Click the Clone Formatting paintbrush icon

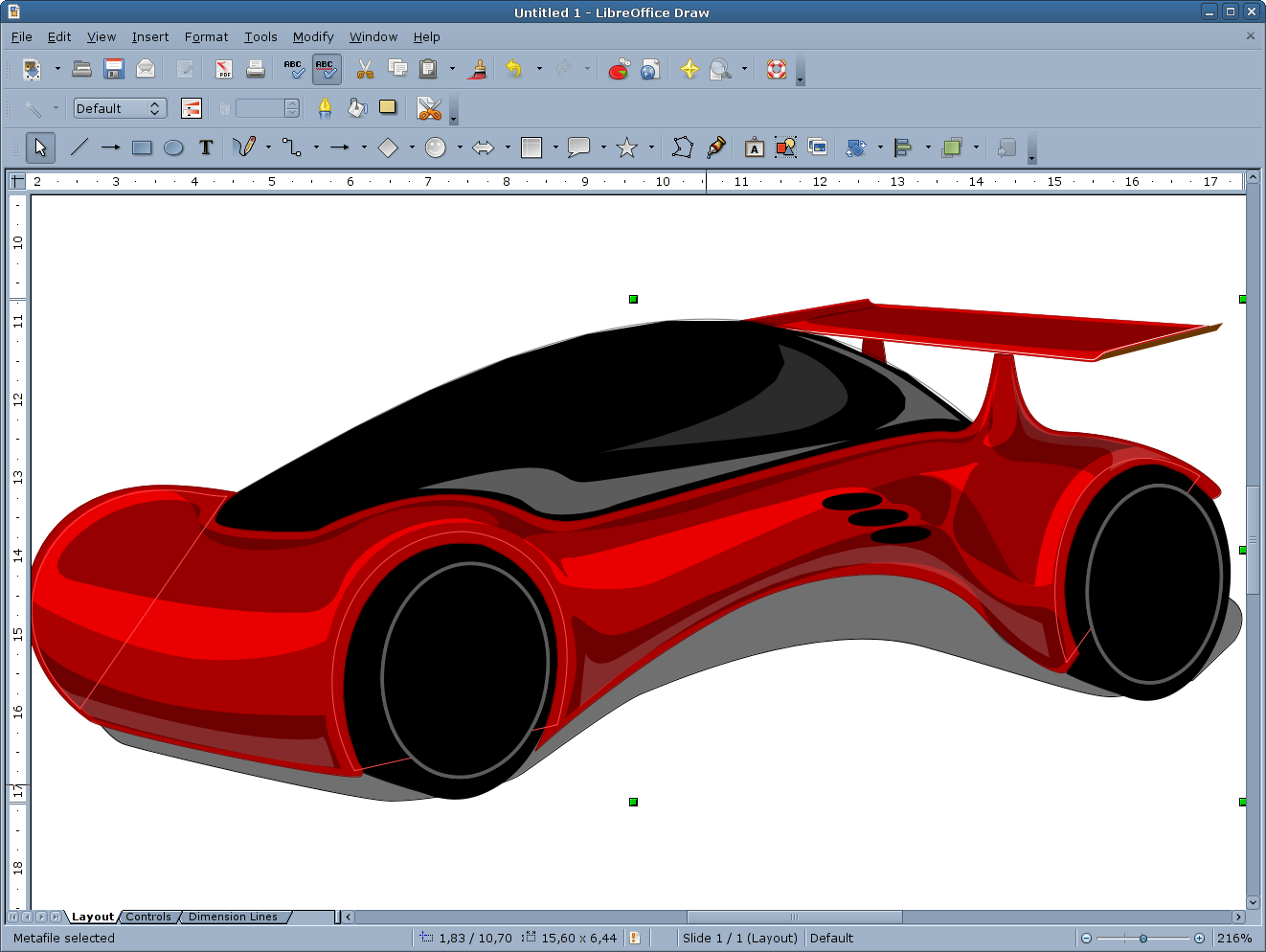tap(478, 69)
